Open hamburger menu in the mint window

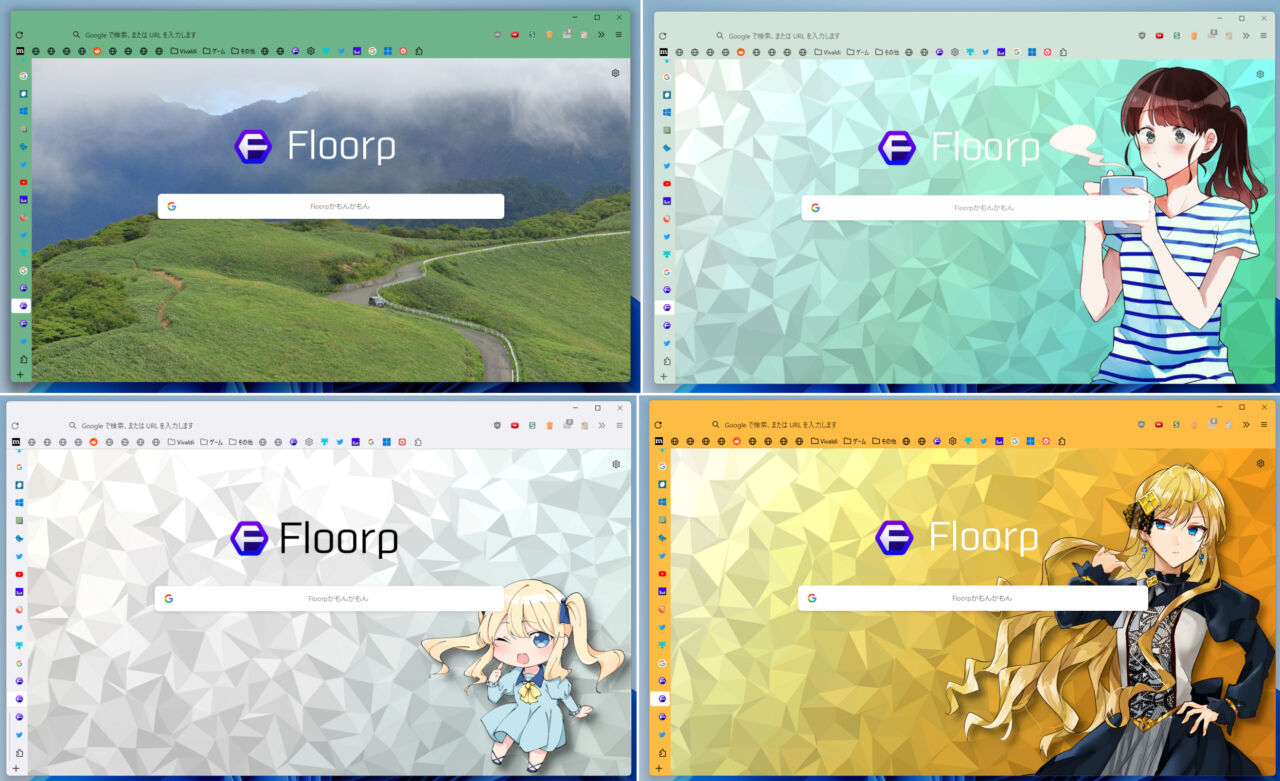[x=1263, y=36]
